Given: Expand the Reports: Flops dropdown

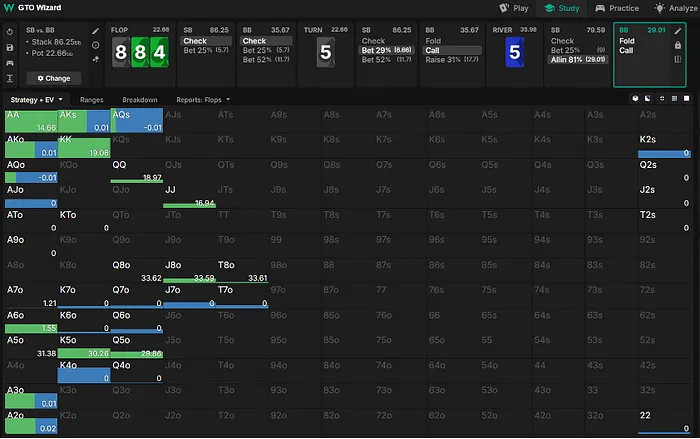Looking at the screenshot, I should (x=203, y=100).
